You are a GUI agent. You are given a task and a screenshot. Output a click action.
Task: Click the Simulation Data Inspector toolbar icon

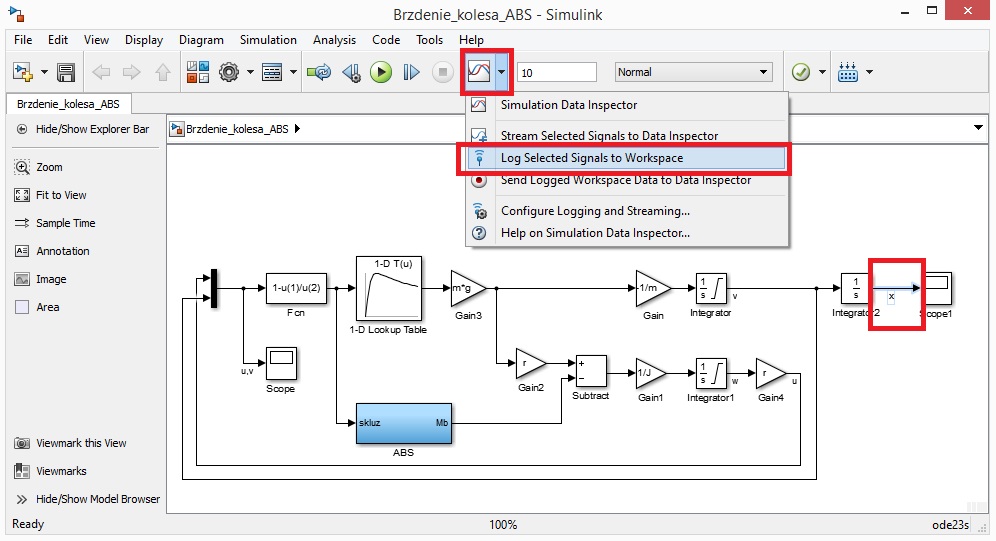(x=479, y=72)
